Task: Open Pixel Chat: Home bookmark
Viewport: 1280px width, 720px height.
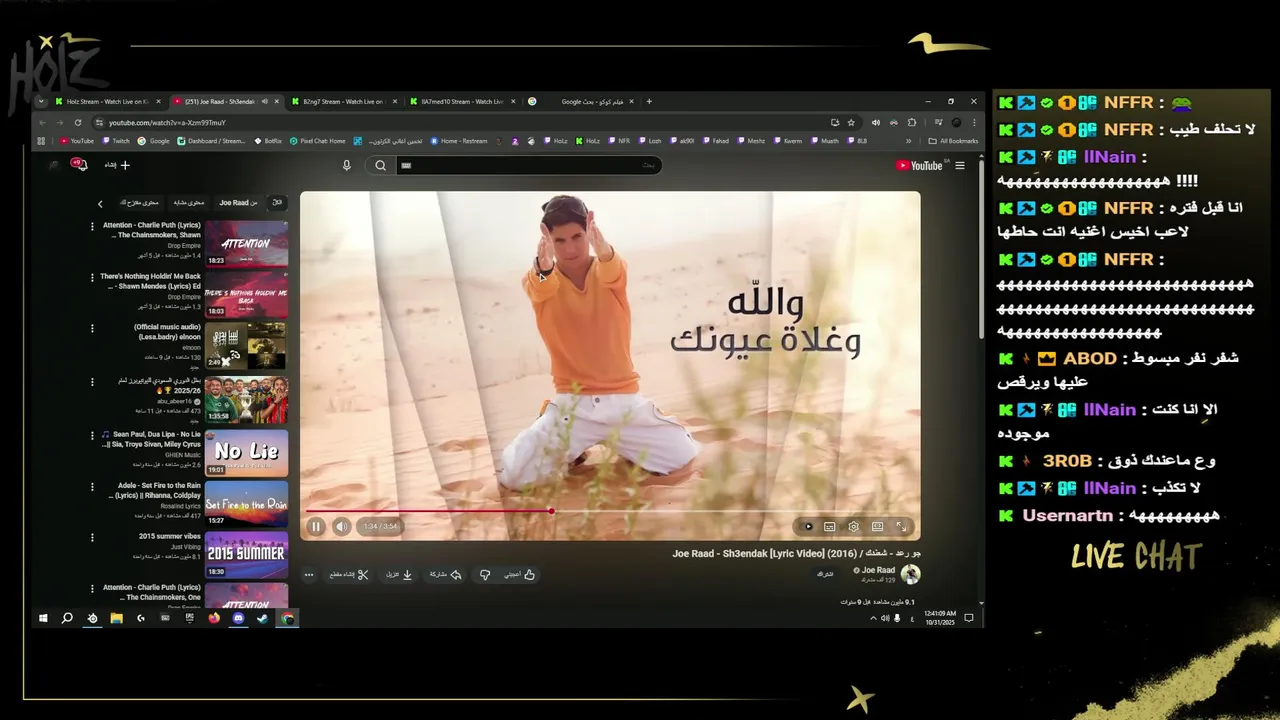Action: tap(317, 141)
